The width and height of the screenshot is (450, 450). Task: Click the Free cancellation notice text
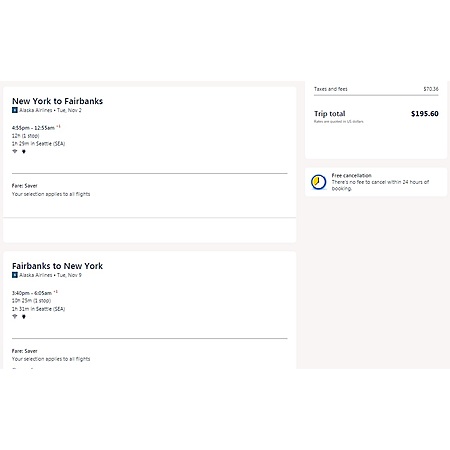[x=380, y=182]
